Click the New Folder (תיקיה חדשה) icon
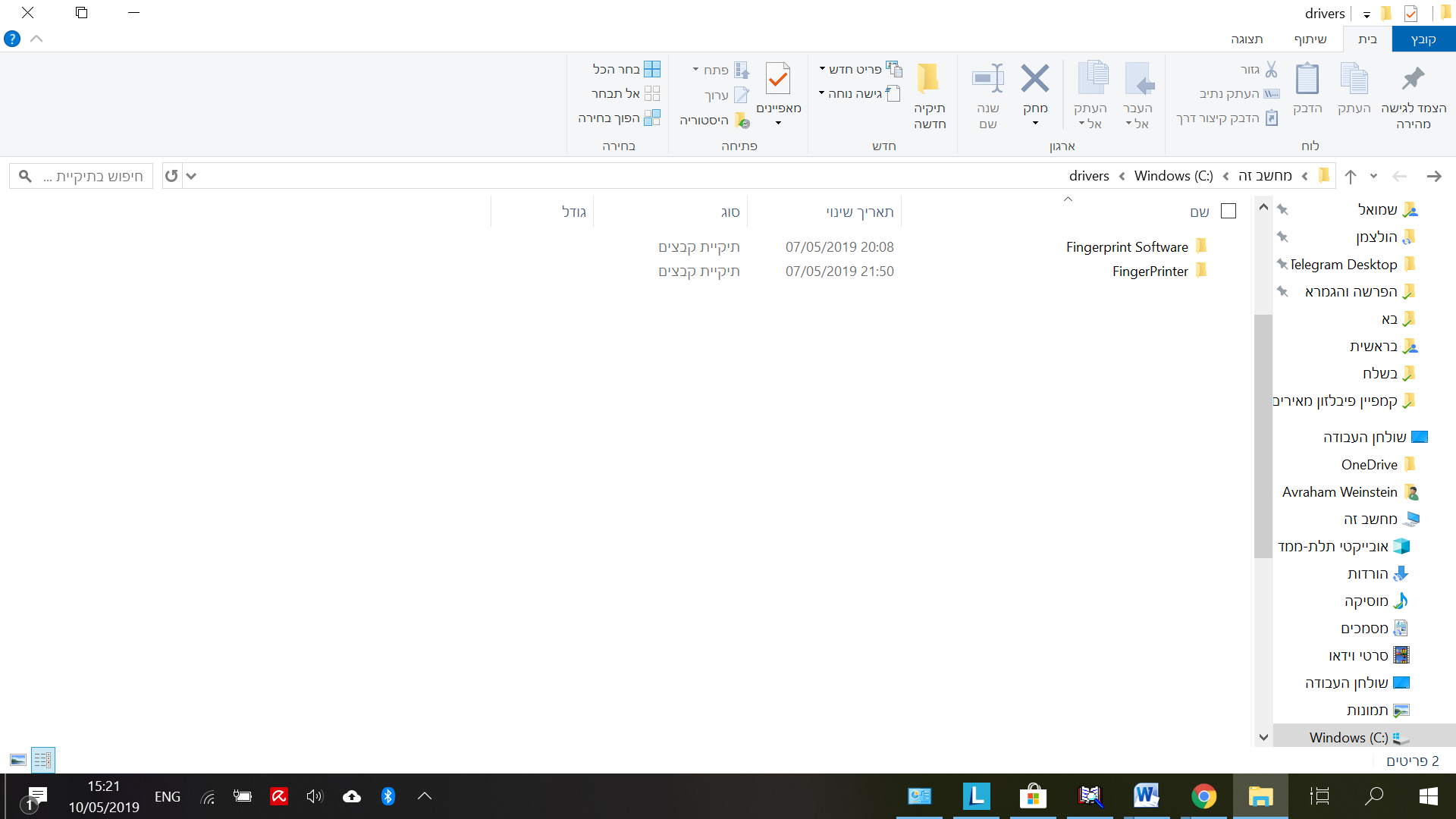This screenshot has width=1456, height=819. [x=929, y=79]
